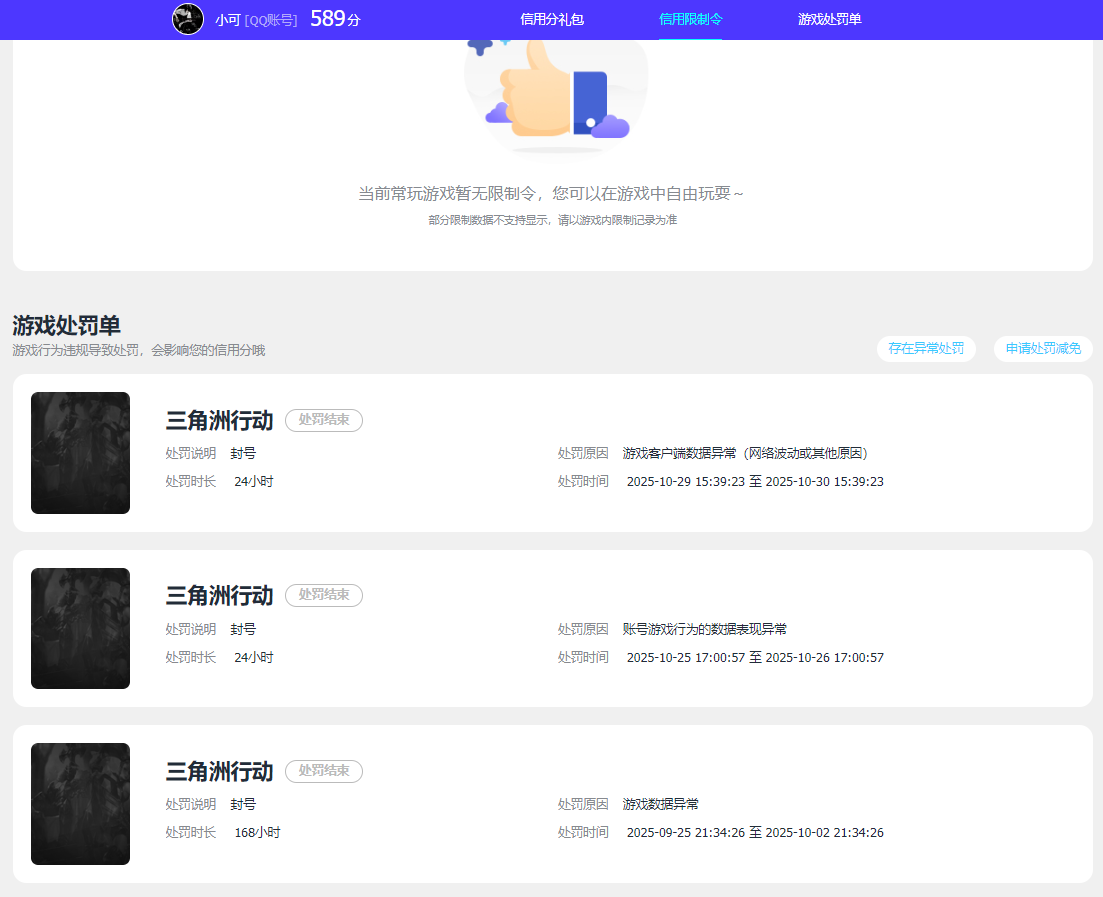The height and width of the screenshot is (897, 1103).
Task: Click the 存在异常处罚 button
Action: tap(926, 349)
